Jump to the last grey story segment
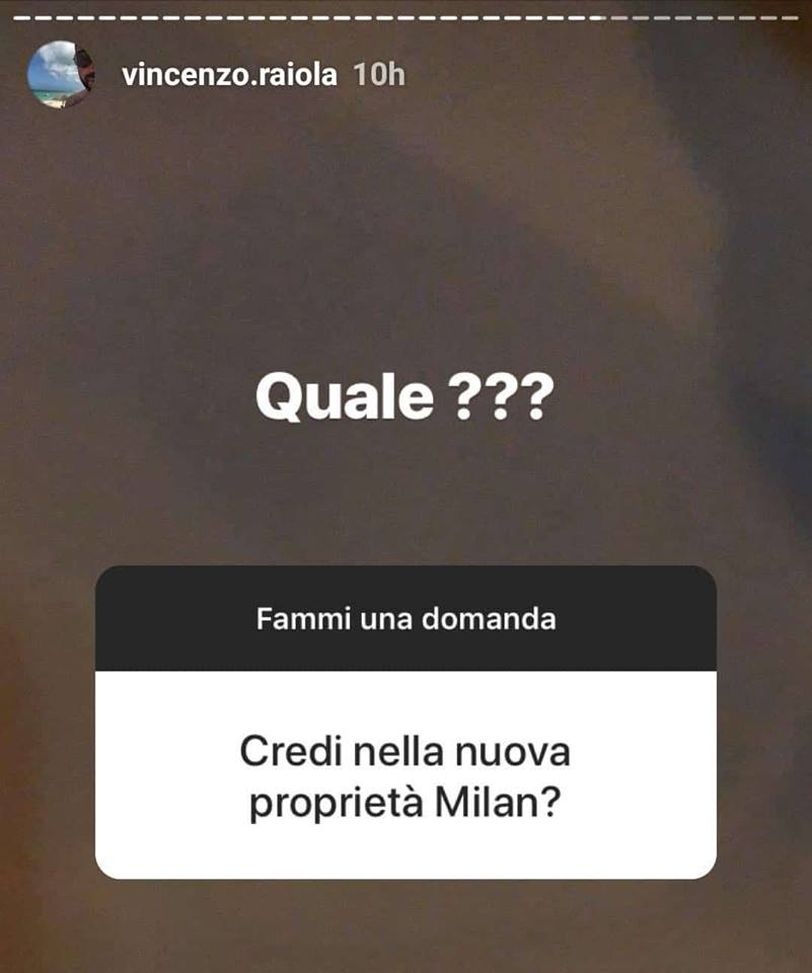 (x=790, y=18)
